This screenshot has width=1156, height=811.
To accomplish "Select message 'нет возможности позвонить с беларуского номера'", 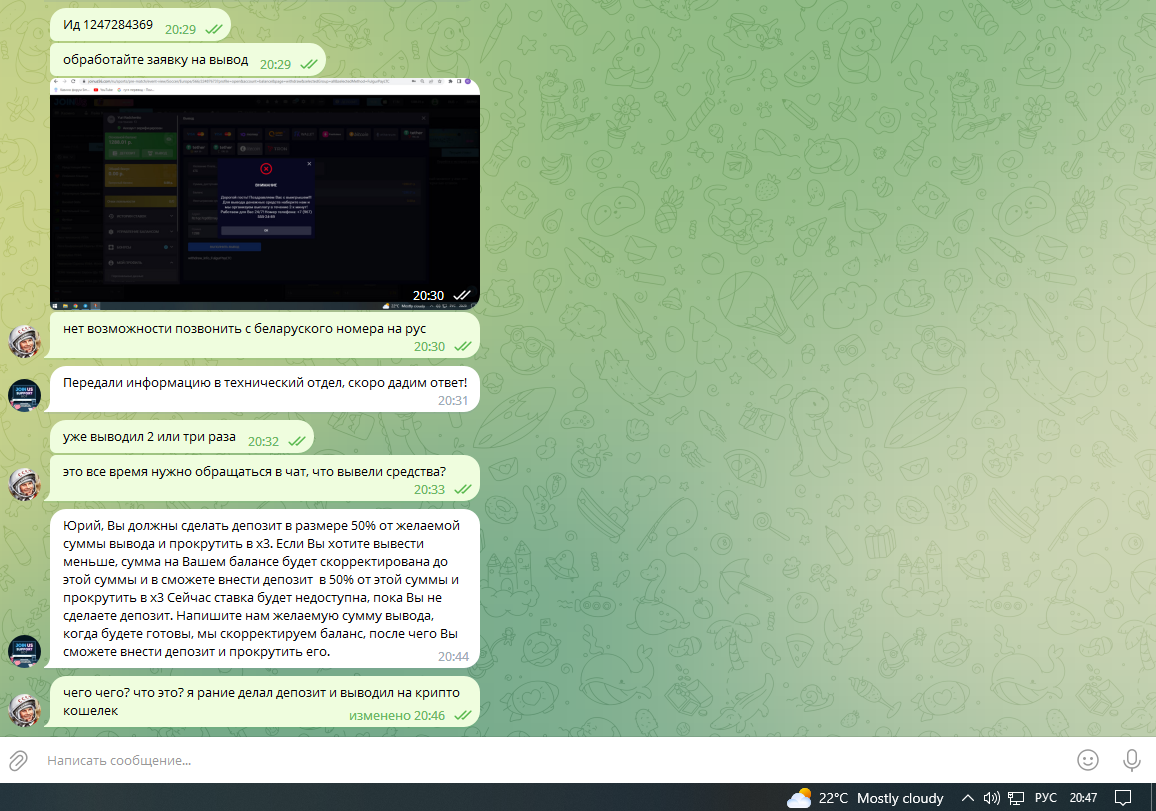I will tap(265, 336).
